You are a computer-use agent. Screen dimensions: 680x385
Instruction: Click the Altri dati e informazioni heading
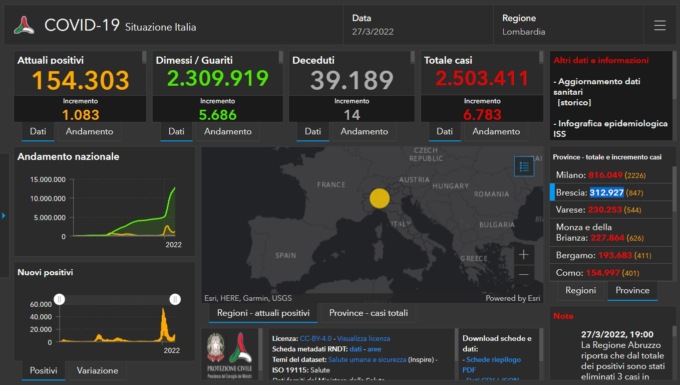(601, 60)
